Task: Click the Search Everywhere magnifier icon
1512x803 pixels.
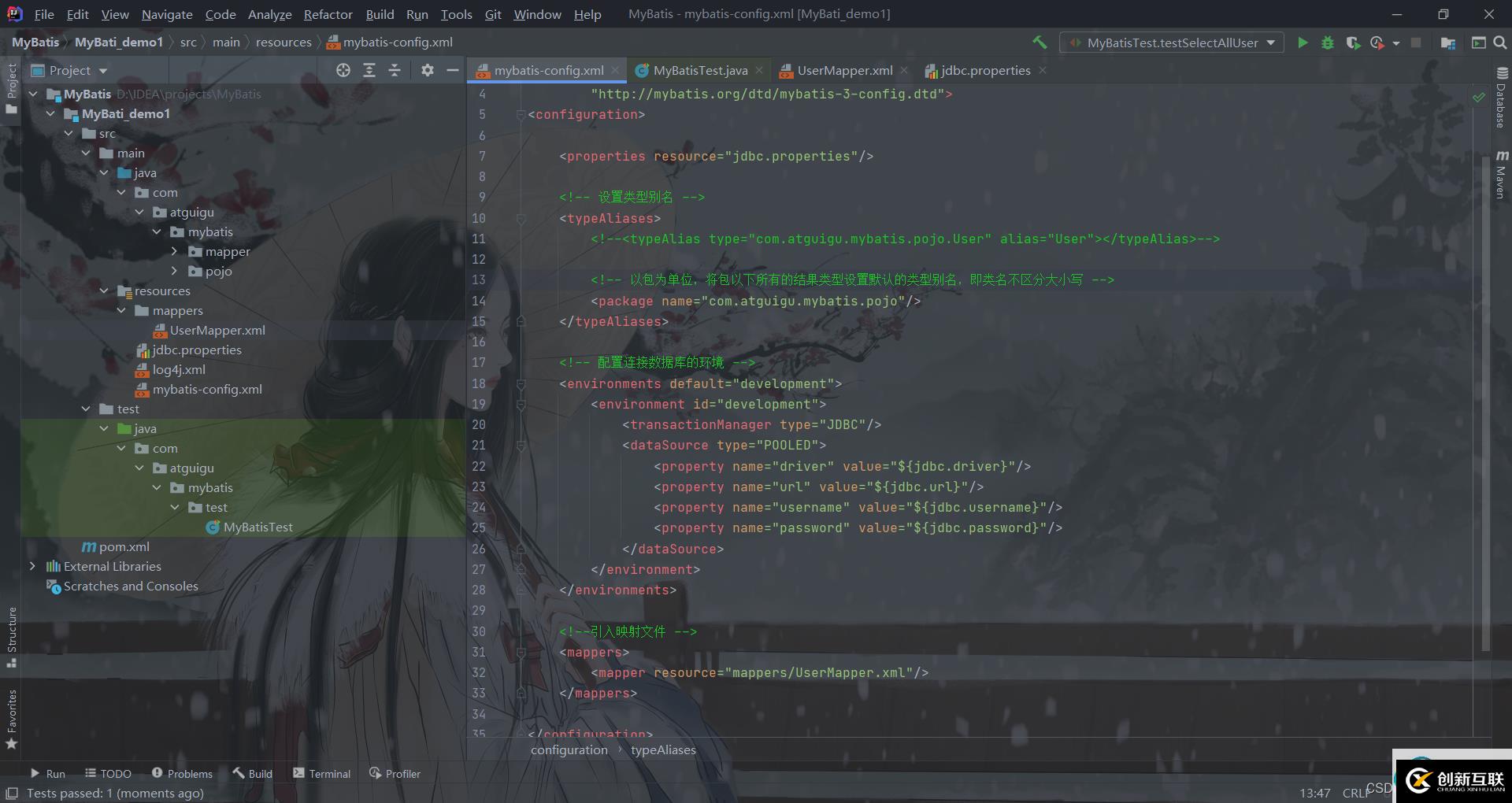Action: [1500, 43]
